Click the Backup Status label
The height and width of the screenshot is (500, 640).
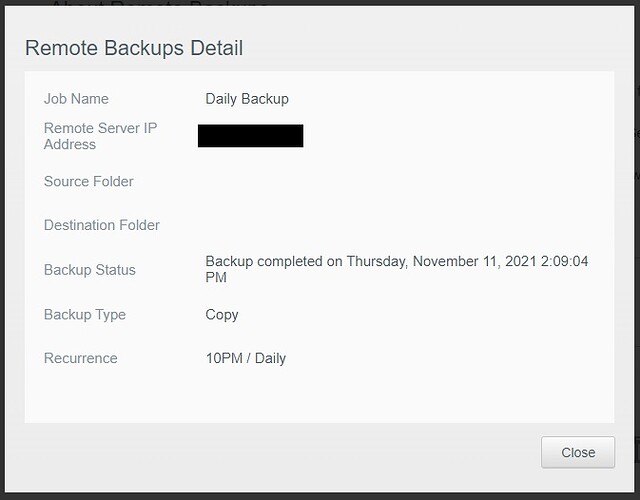(90, 270)
